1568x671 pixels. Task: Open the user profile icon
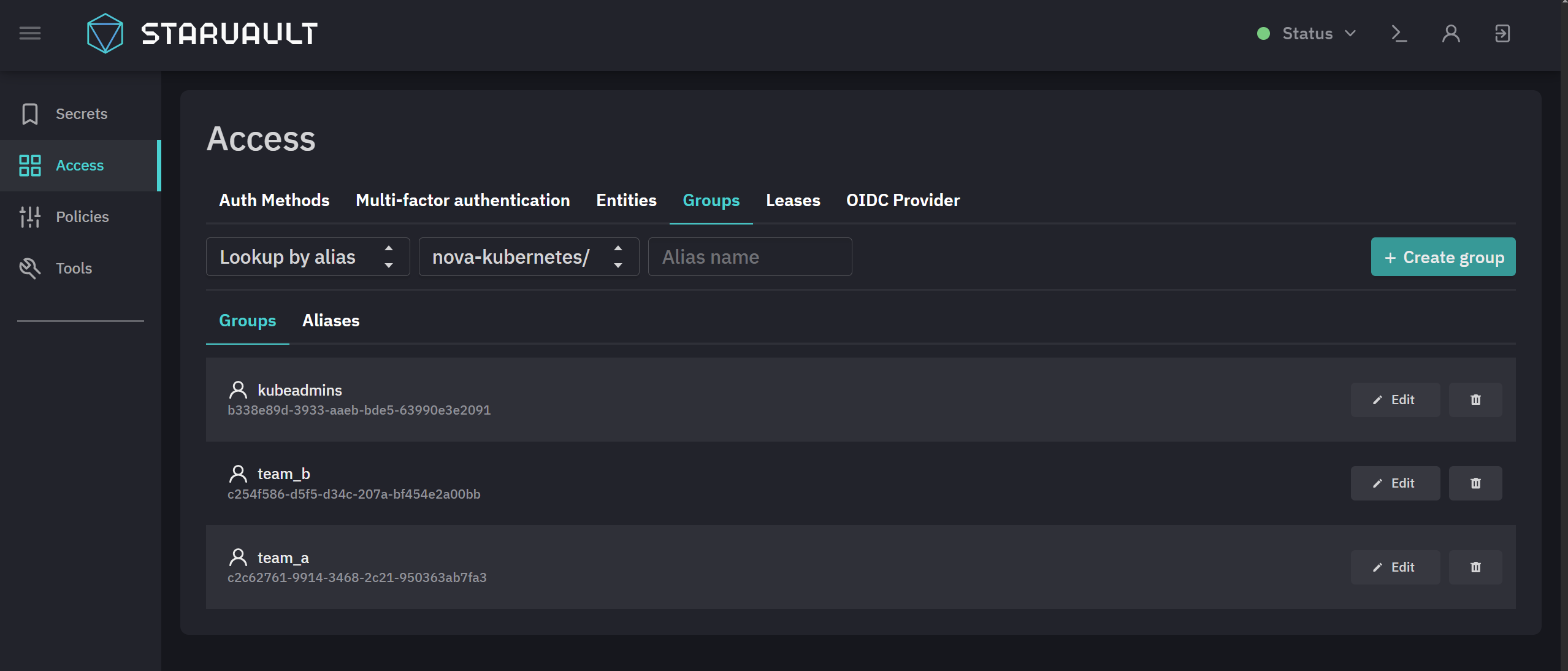[x=1451, y=33]
